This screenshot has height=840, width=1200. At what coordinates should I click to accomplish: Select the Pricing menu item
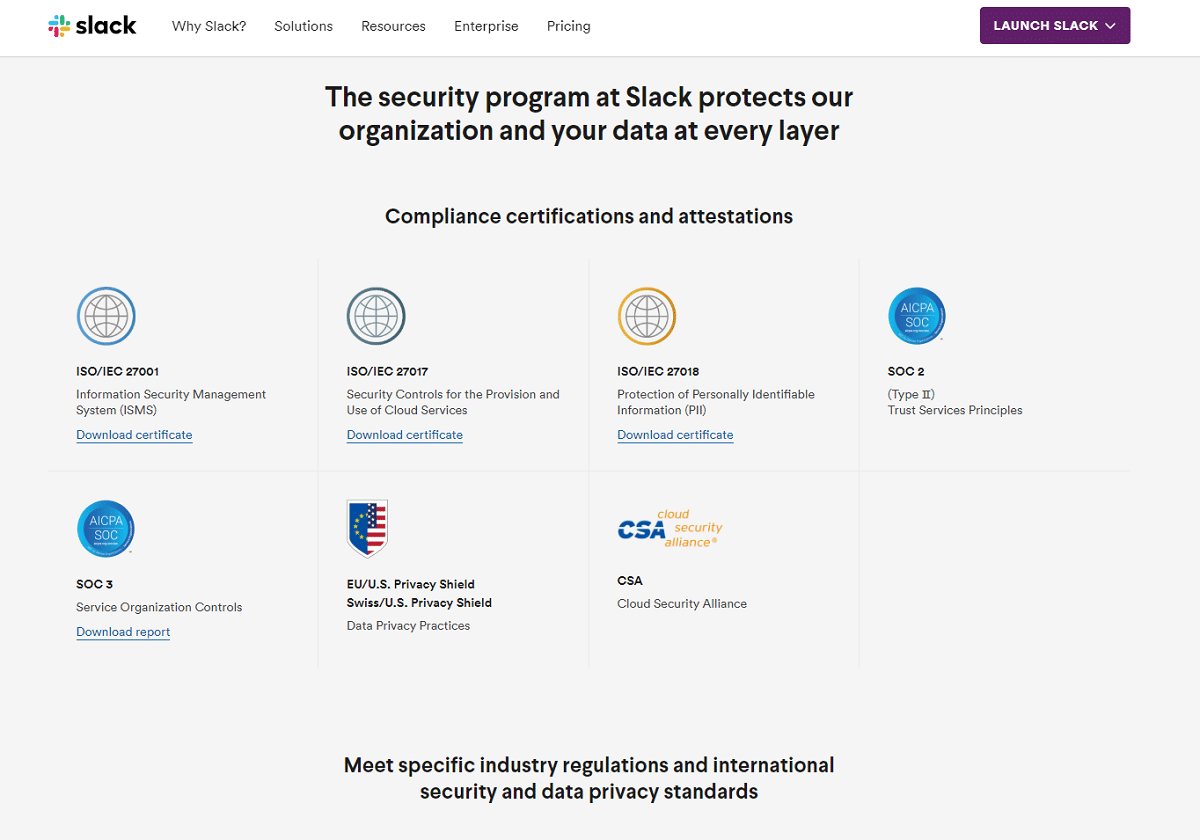click(x=568, y=26)
